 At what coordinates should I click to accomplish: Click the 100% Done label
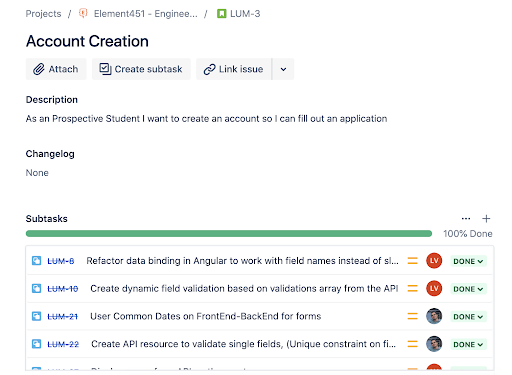(x=468, y=234)
